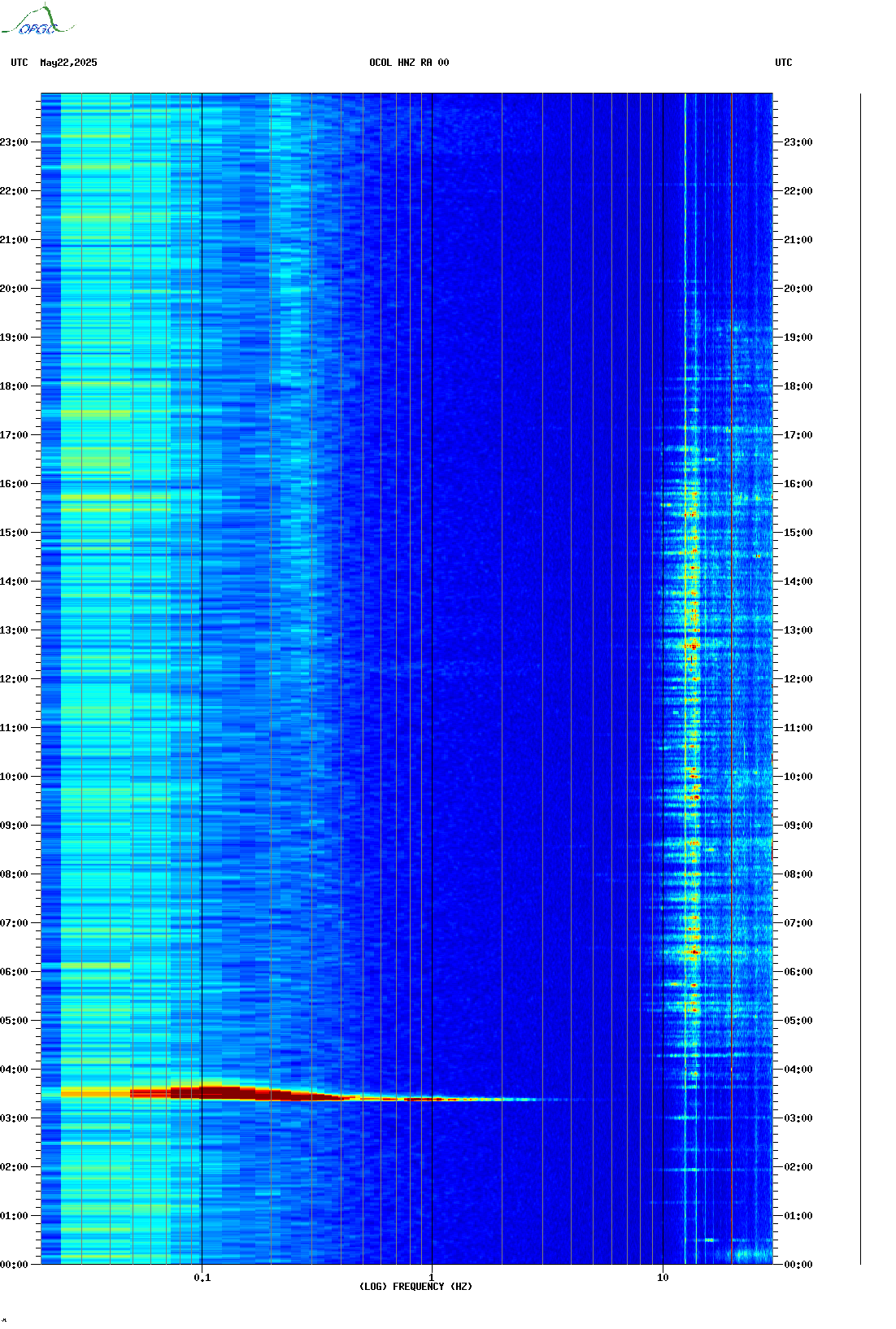
Task: Click the 0.1 frequency axis label
Action: coord(202,1278)
